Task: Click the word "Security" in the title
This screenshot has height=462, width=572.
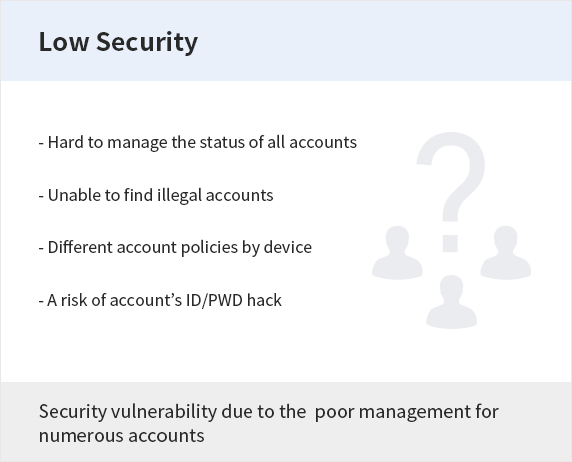Action: click(147, 42)
